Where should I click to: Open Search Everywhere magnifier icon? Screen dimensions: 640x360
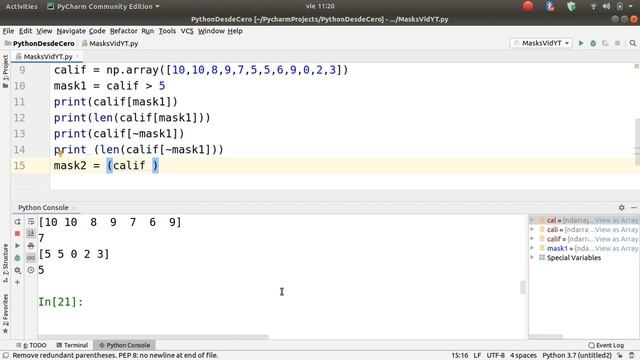click(633, 43)
